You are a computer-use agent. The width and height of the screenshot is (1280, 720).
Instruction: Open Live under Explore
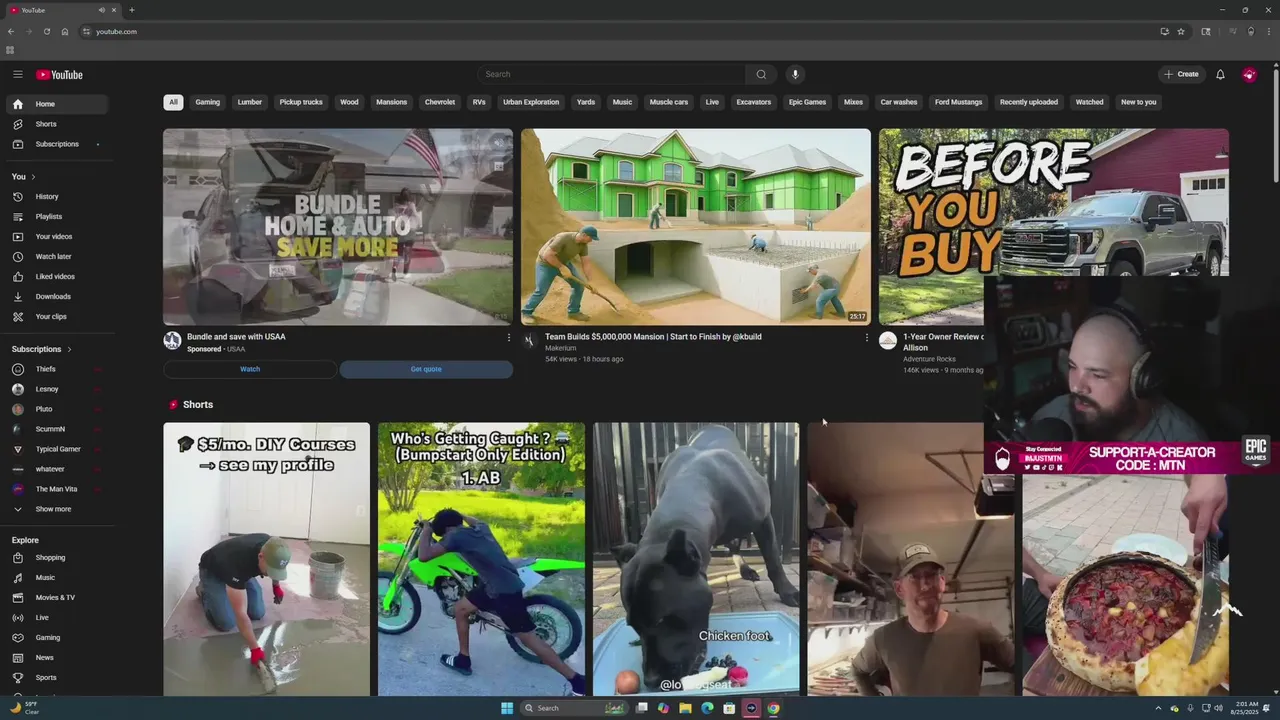click(56, 618)
